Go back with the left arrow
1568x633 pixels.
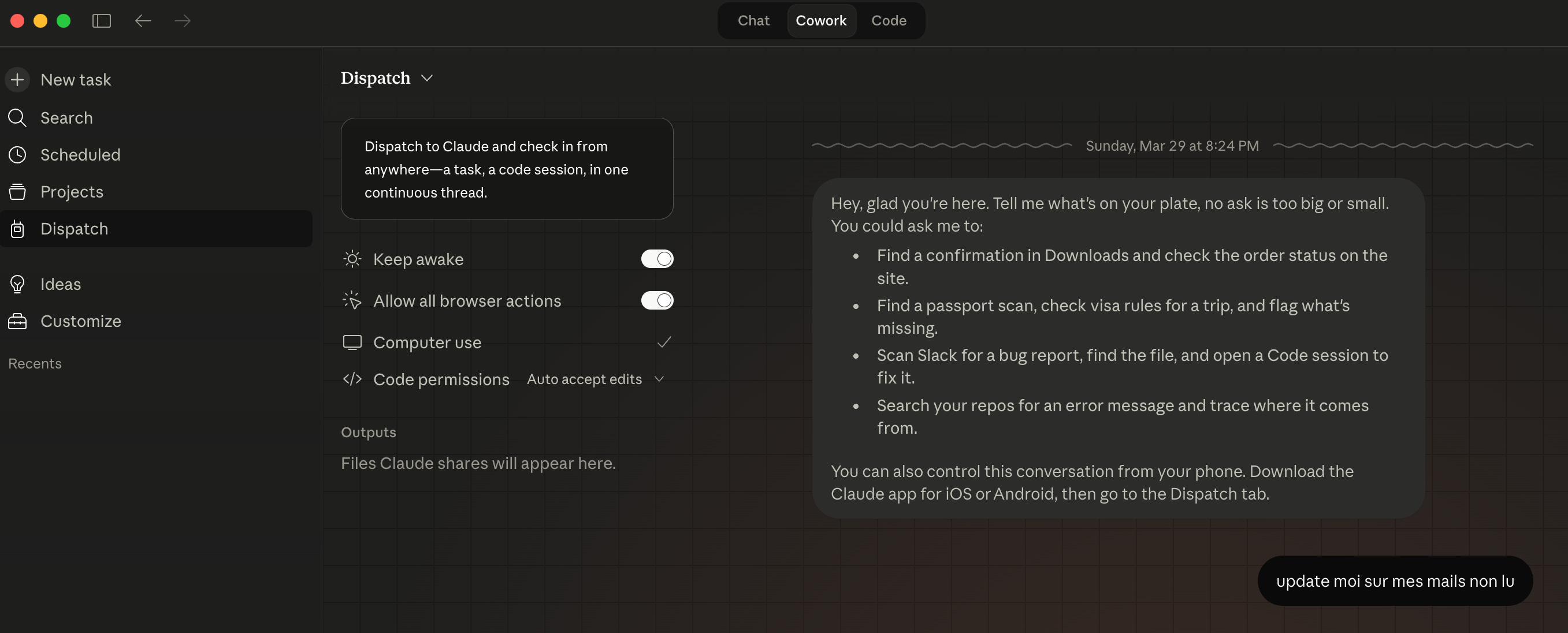tap(143, 21)
